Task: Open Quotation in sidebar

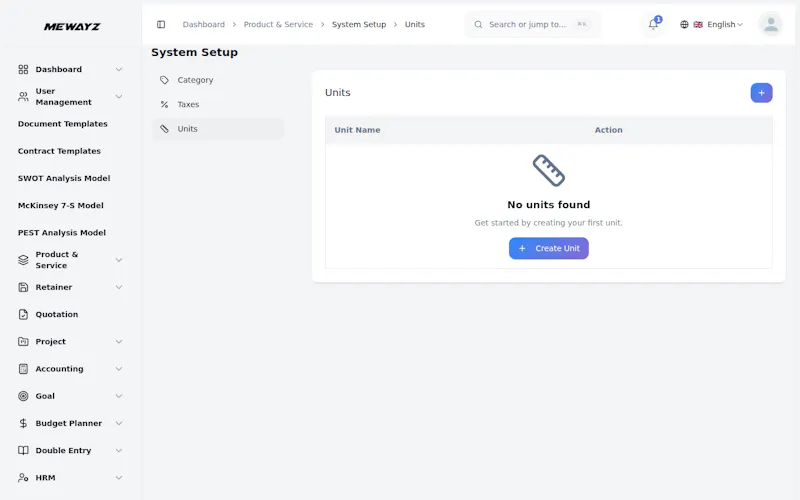Action: [57, 314]
